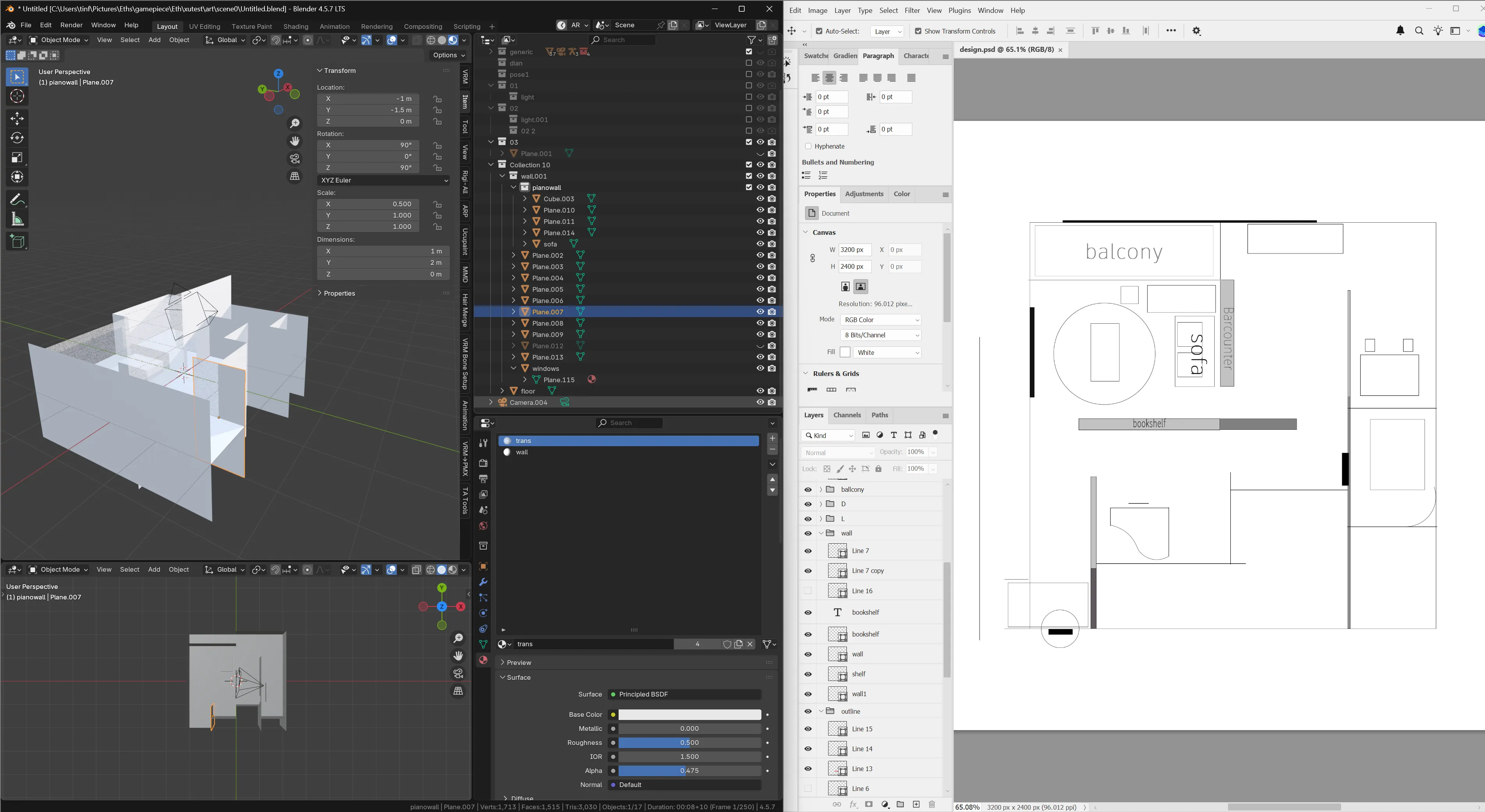
Task: Switch to the Channels tab
Action: [x=847, y=415]
